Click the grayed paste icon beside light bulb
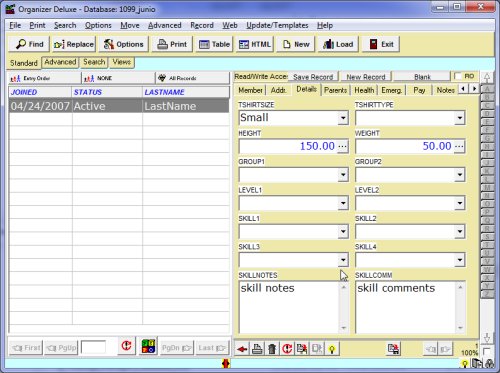This screenshot has height=373, width=500. click(x=317, y=349)
